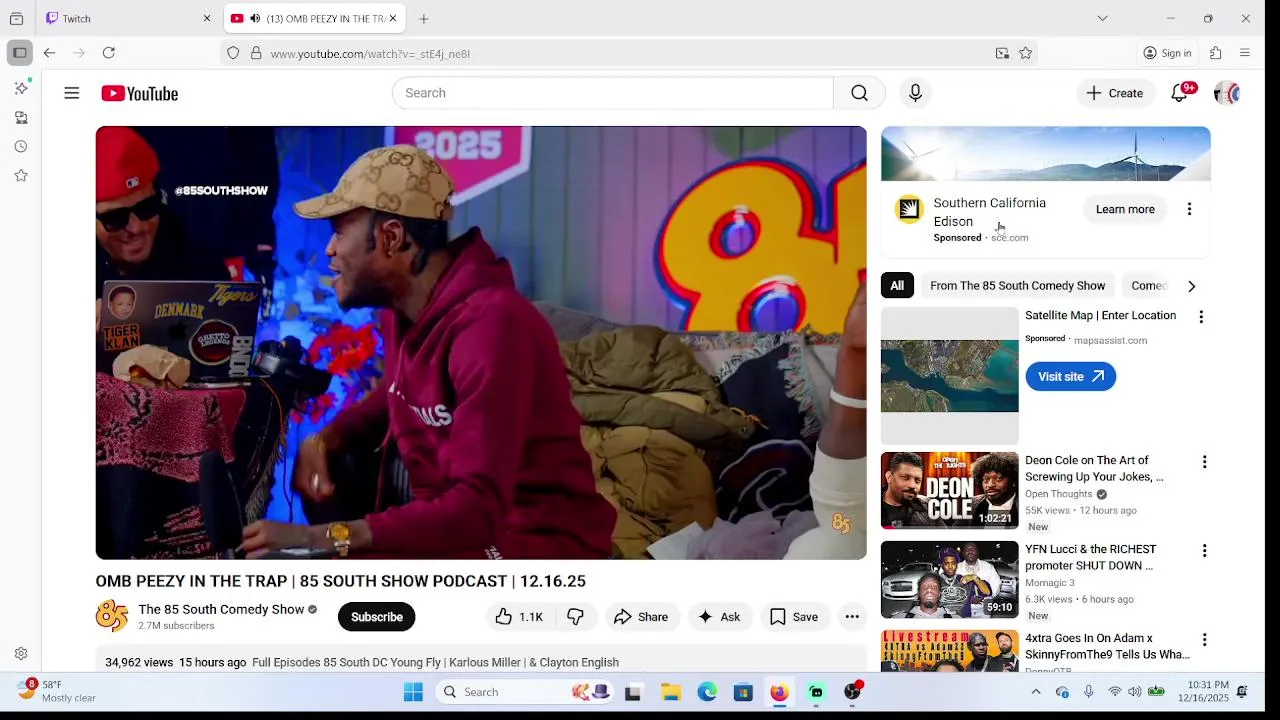Dislike the video with thumbs down
1280x720 pixels.
(576, 617)
